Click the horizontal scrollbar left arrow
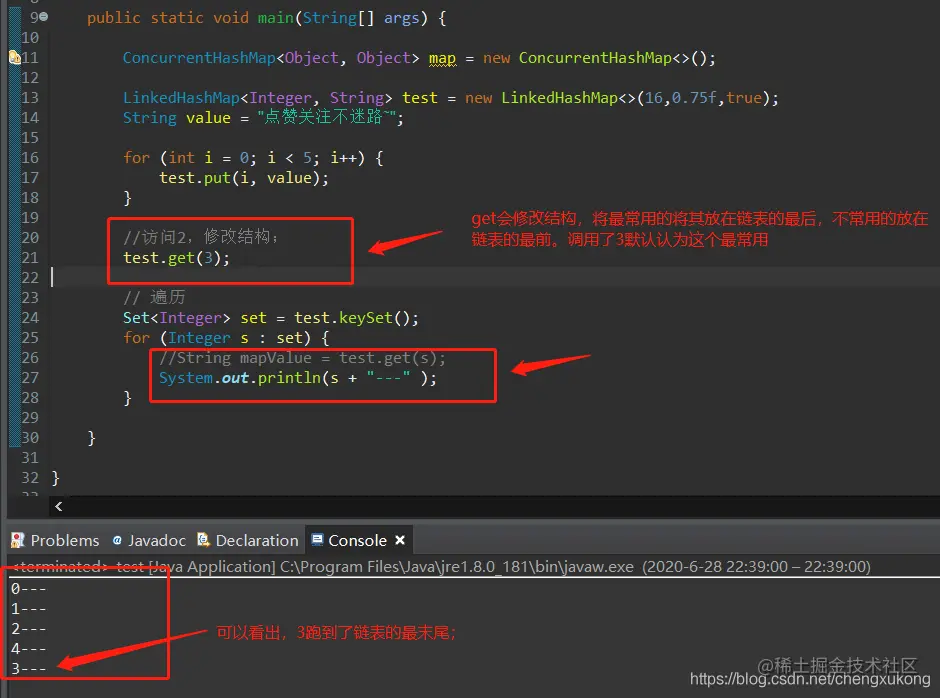This screenshot has height=698, width=940. point(58,507)
